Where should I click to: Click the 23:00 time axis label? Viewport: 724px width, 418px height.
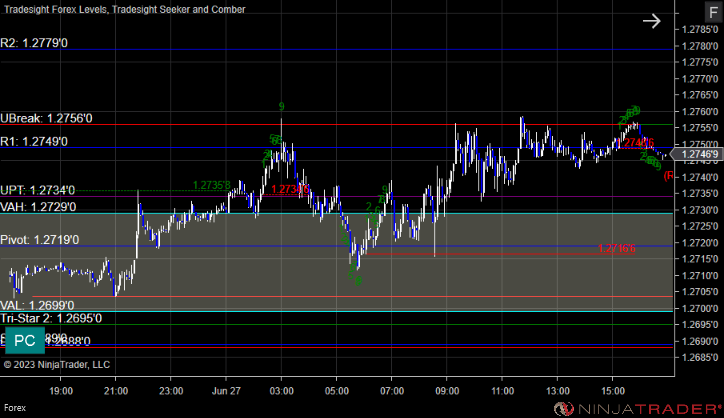click(171, 391)
